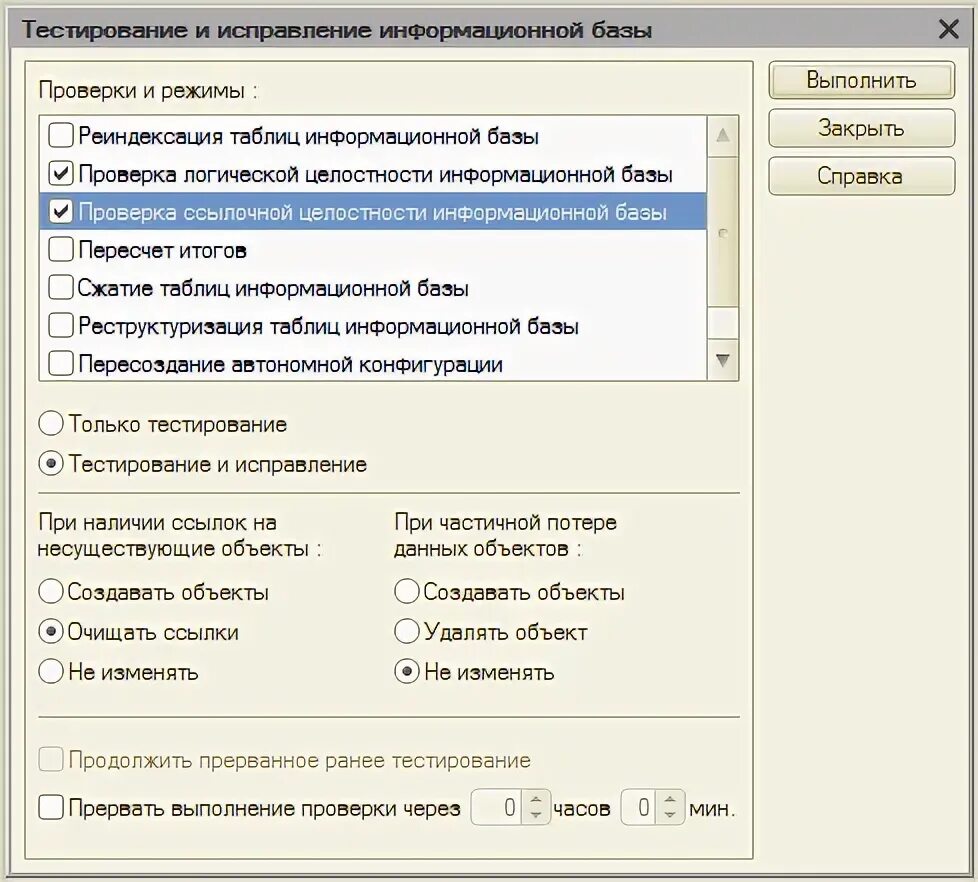Enable Пересоздание автономной конфигурации checkbox
This screenshot has width=978, height=882.
click(61, 364)
